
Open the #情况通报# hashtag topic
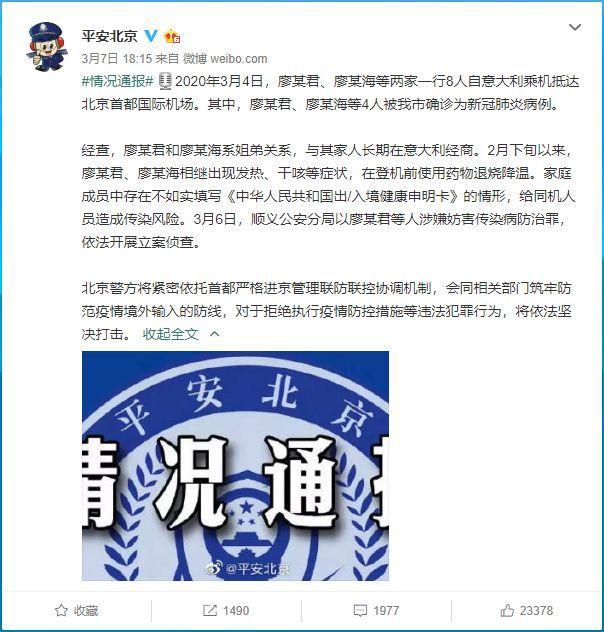[x=118, y=81]
